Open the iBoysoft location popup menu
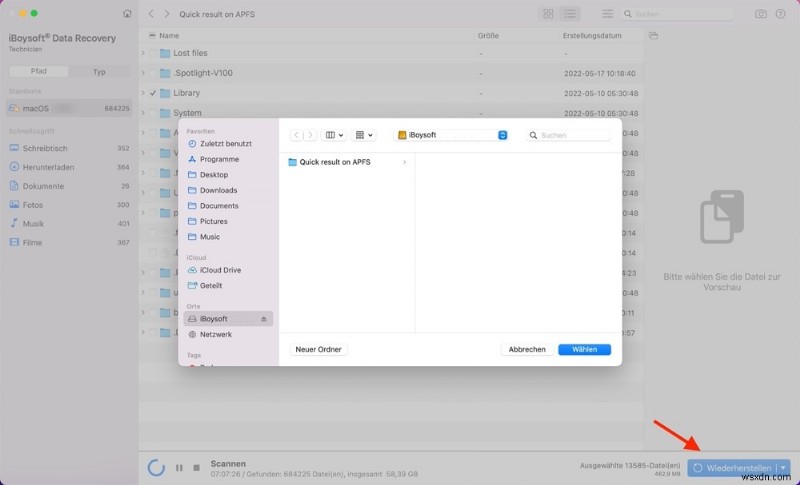 (x=452, y=135)
